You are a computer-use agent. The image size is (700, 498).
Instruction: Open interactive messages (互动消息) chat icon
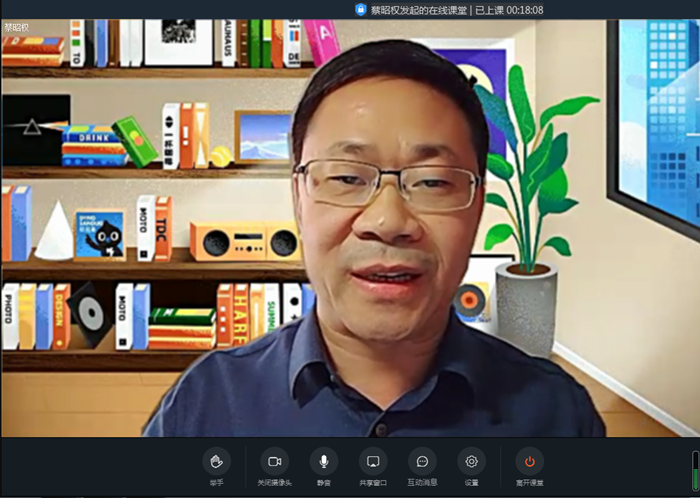(x=422, y=461)
